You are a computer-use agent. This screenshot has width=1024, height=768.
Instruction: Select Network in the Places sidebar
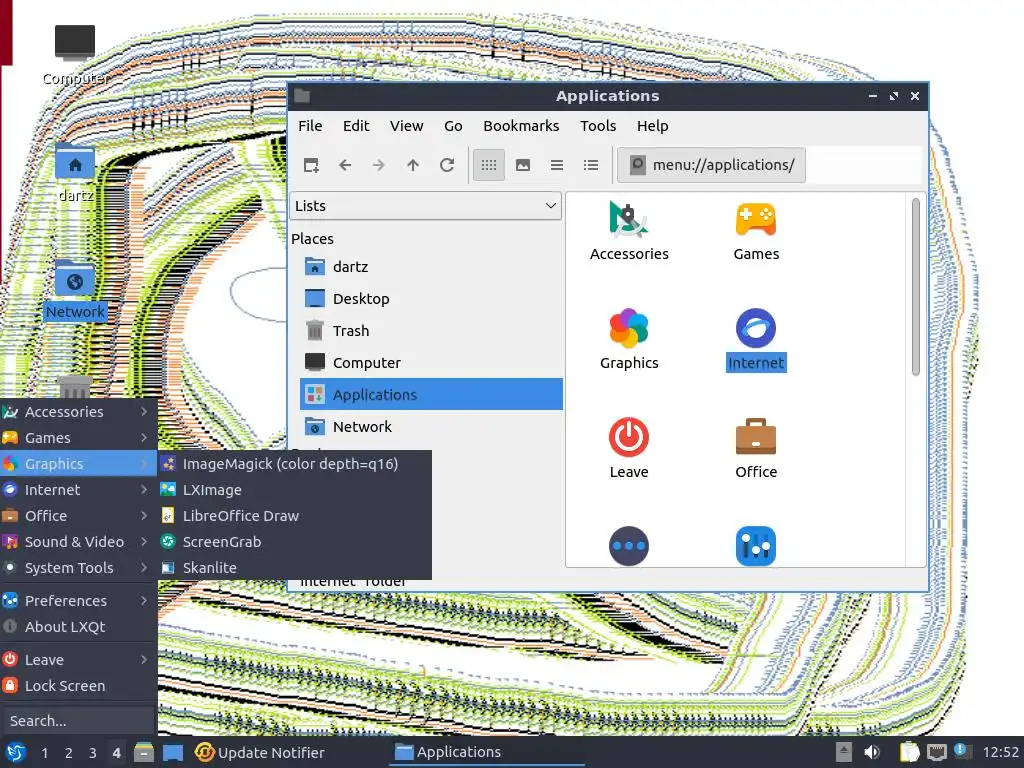tap(431, 426)
